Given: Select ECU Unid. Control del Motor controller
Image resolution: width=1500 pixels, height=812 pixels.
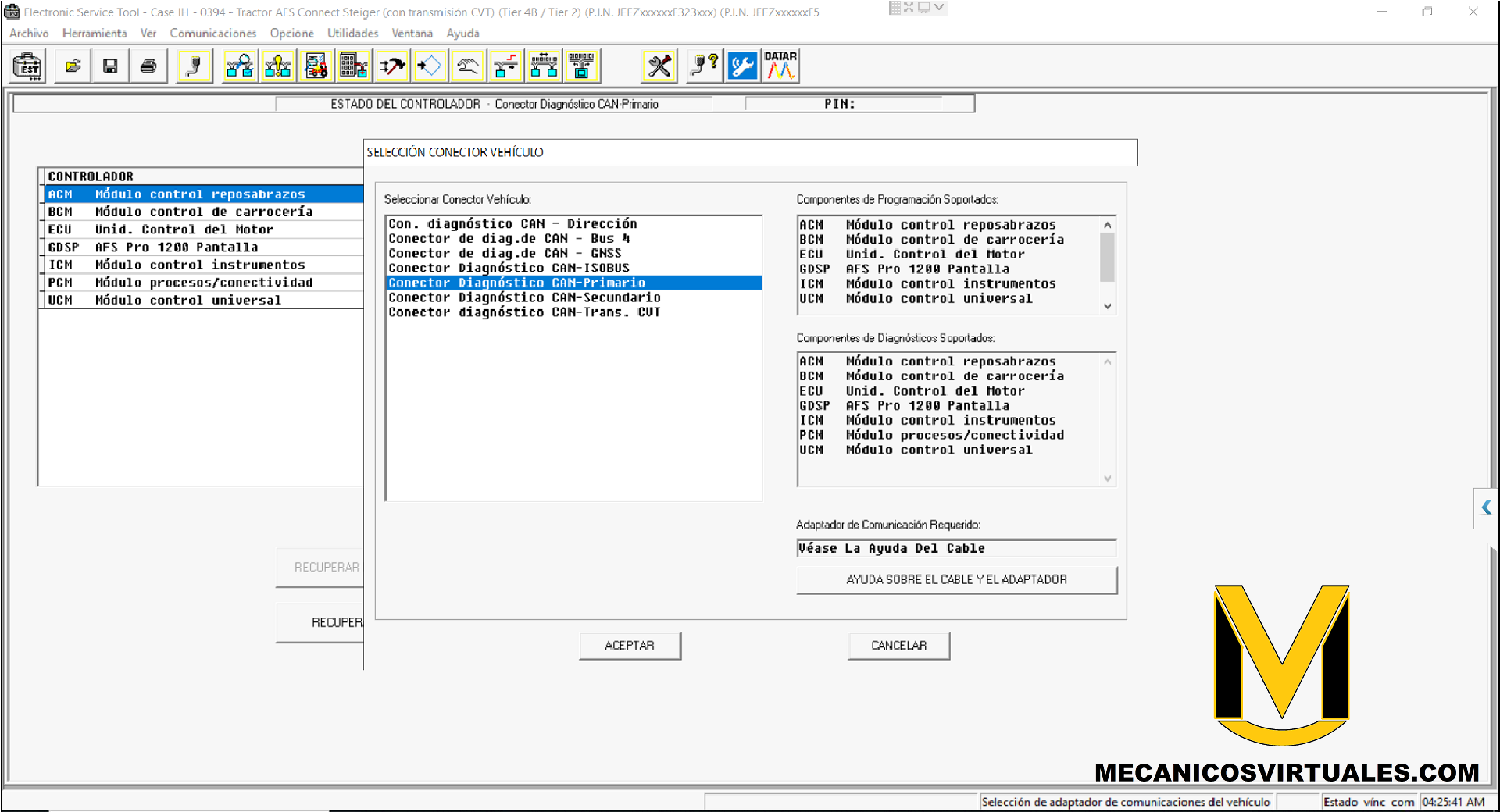Looking at the screenshot, I should (x=204, y=230).
